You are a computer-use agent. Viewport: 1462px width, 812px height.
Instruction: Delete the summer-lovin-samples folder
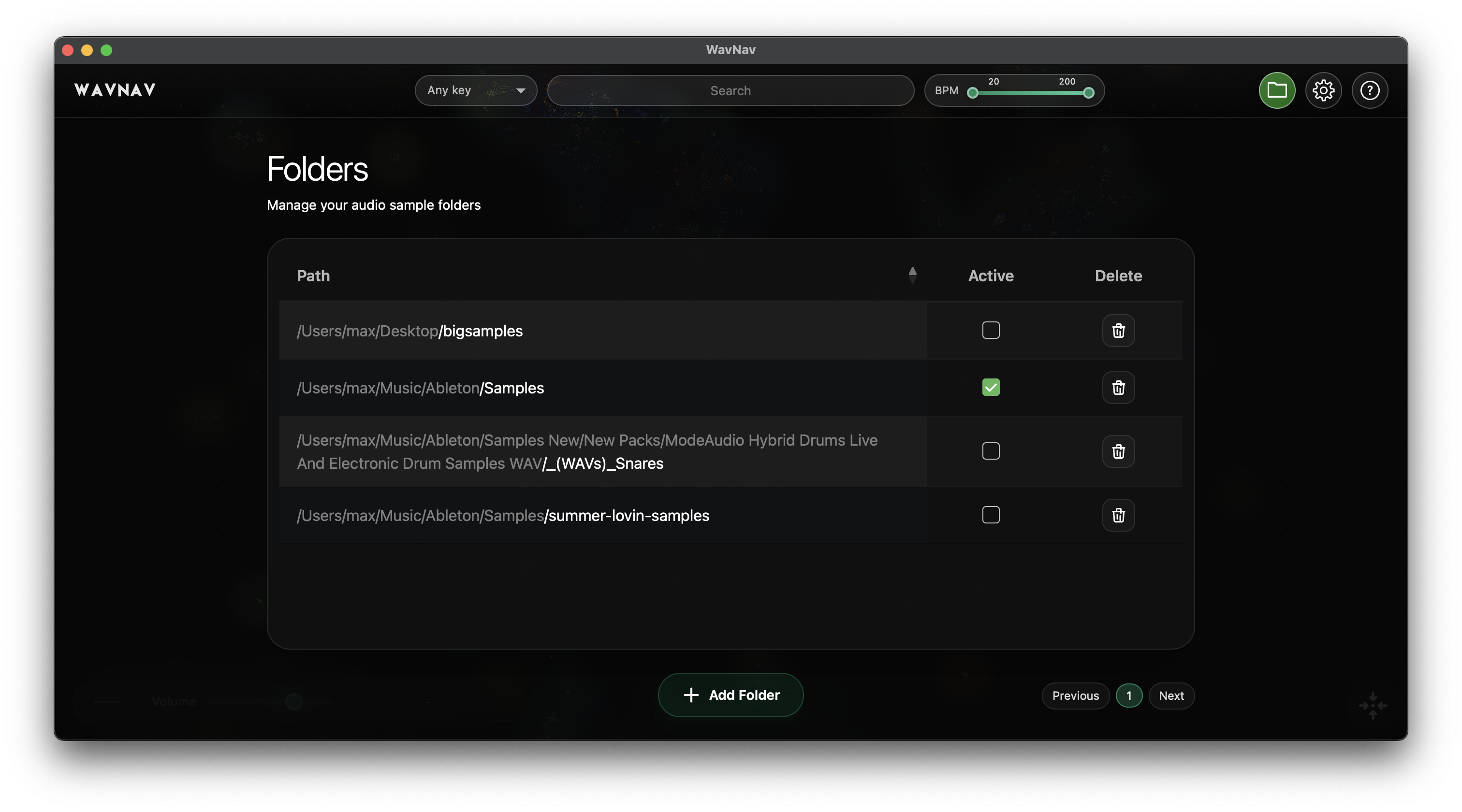click(x=1118, y=515)
